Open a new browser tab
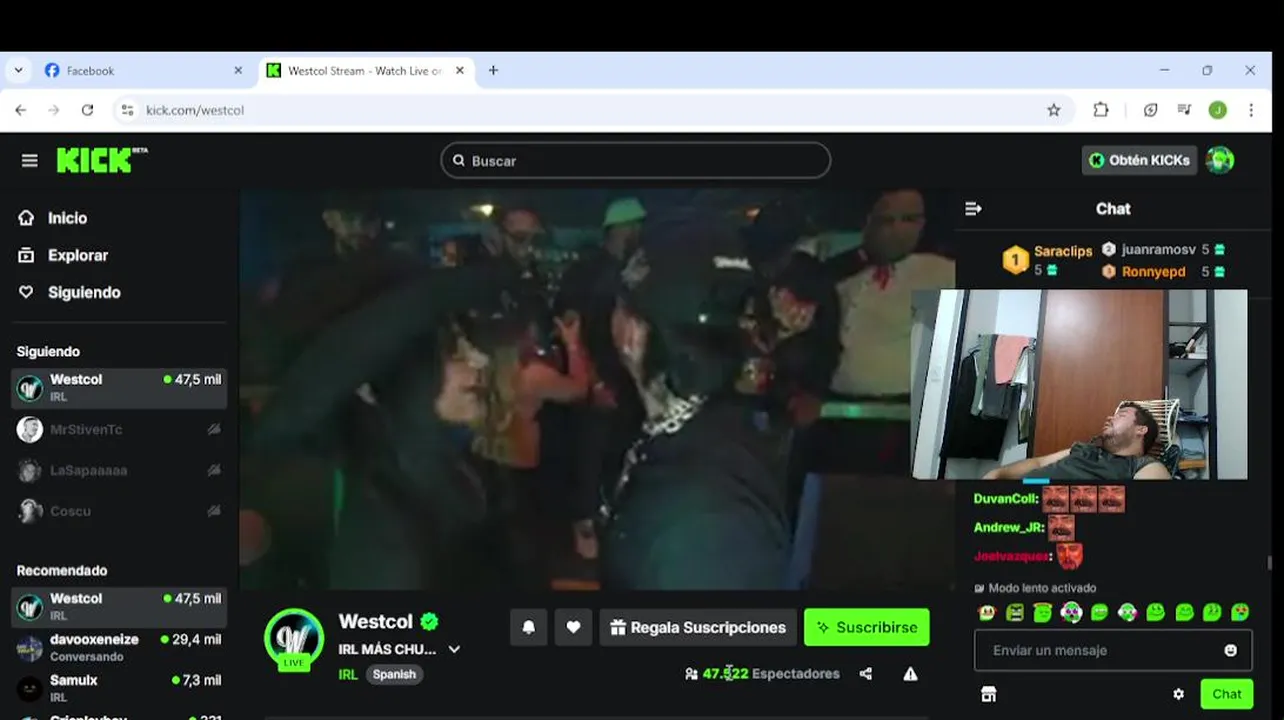Screen dimensions: 1284x720 click(493, 71)
